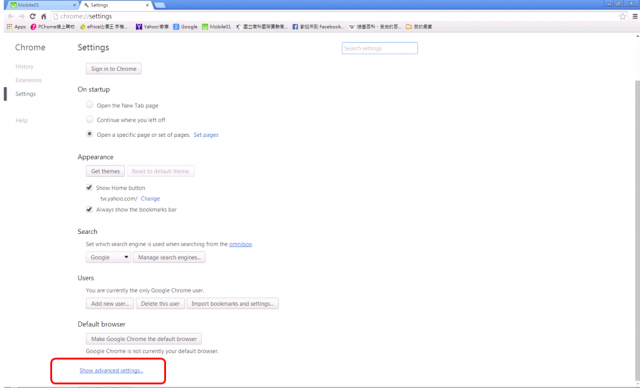This screenshot has height=388, width=640.
Task: Click Reset to default theme button
Action: click(160, 171)
